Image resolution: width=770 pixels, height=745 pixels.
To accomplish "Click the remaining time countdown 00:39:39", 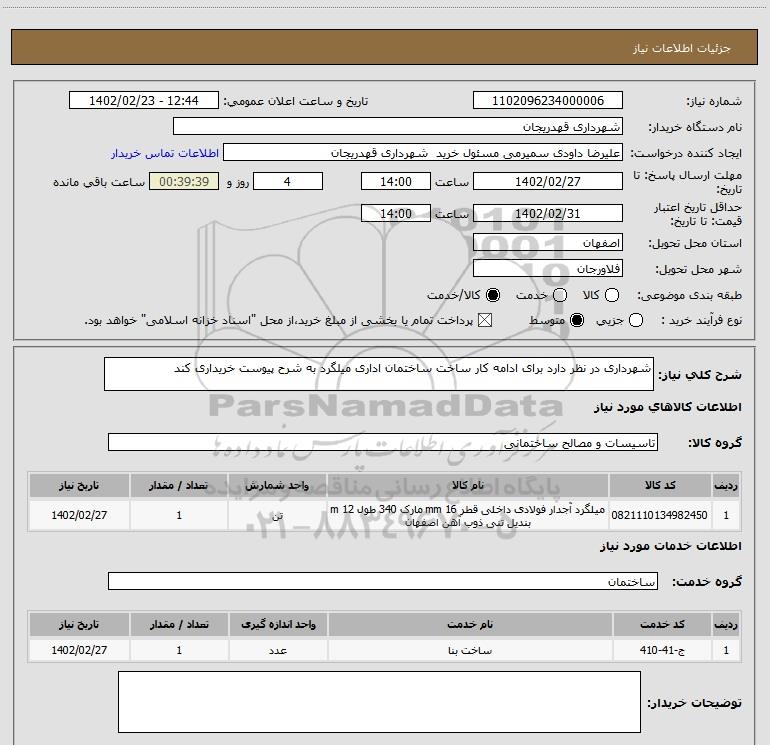I will [x=184, y=181].
